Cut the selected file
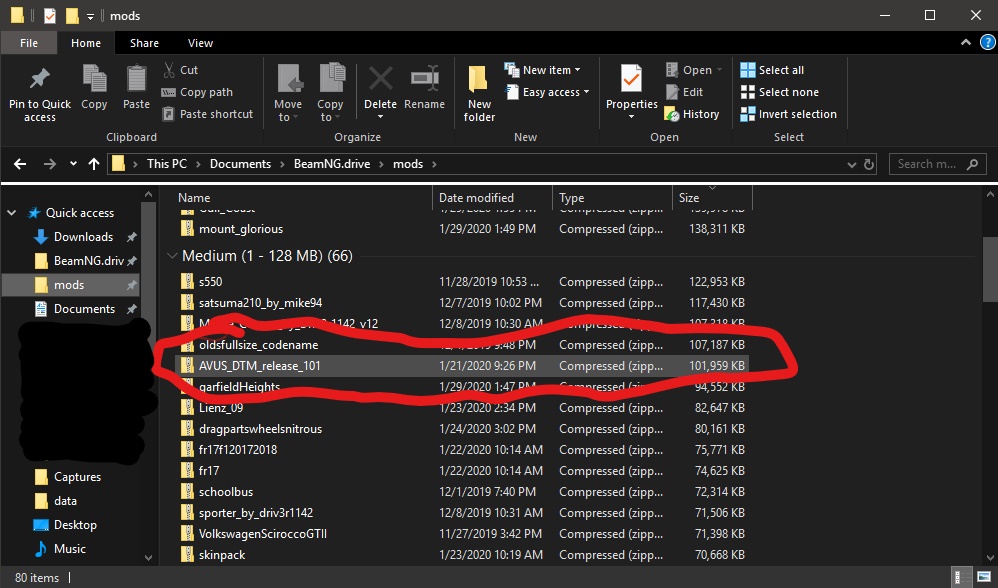This screenshot has width=998, height=588. [180, 70]
